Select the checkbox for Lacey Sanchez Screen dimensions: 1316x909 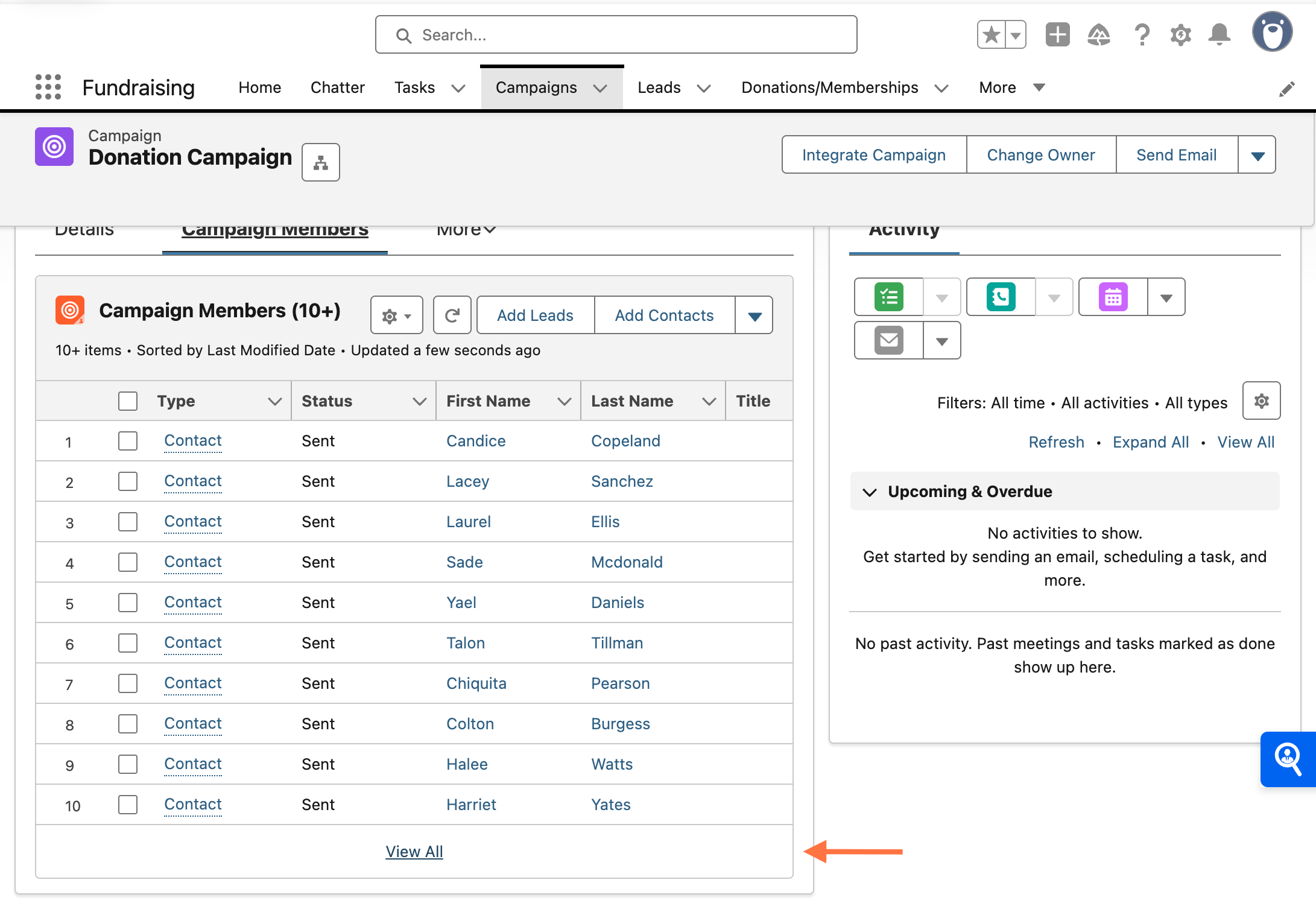[x=128, y=481]
